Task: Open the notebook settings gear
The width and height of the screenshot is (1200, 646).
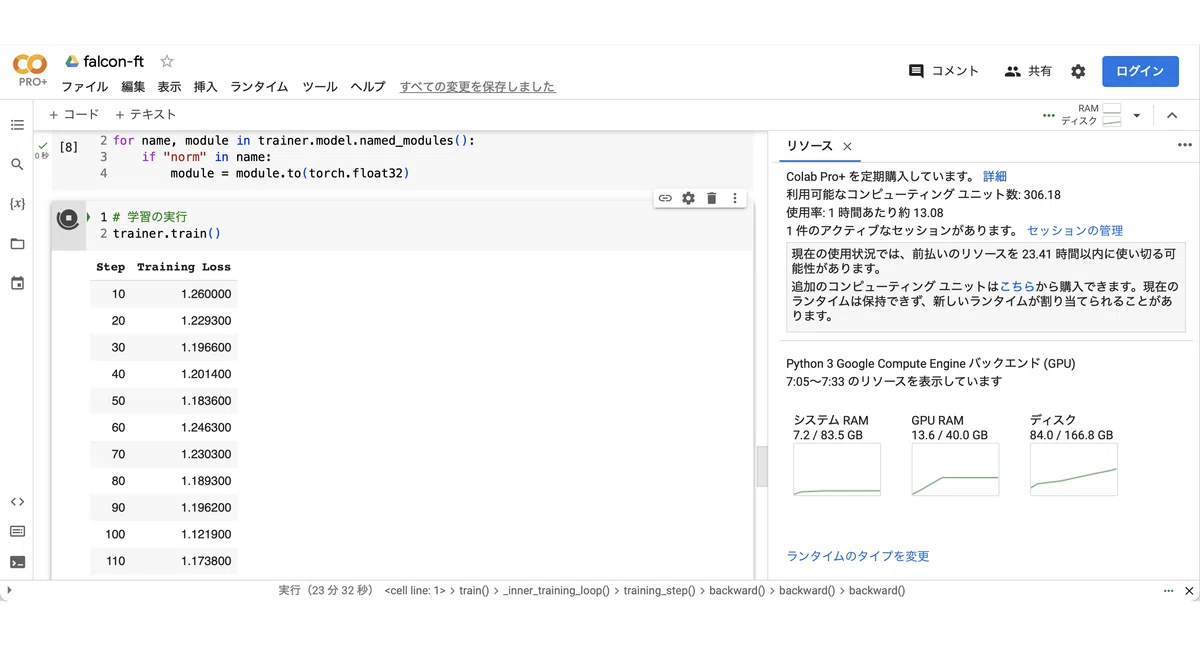Action: pos(1078,71)
